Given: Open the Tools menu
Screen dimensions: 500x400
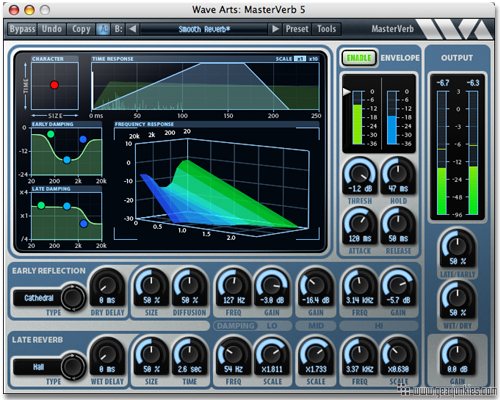Looking at the screenshot, I should click(326, 29).
